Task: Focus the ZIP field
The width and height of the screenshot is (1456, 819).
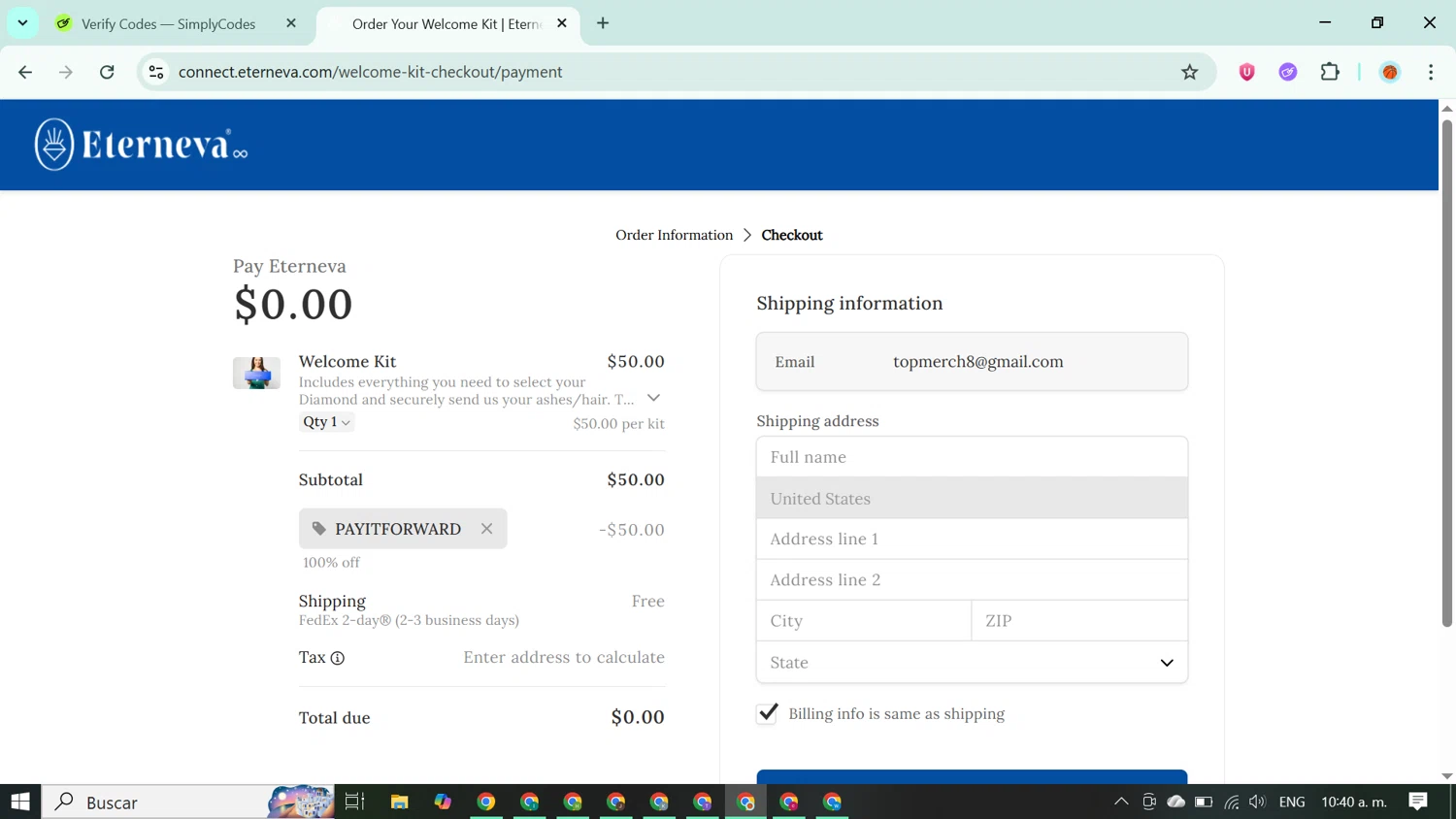Action: pos(1079,621)
